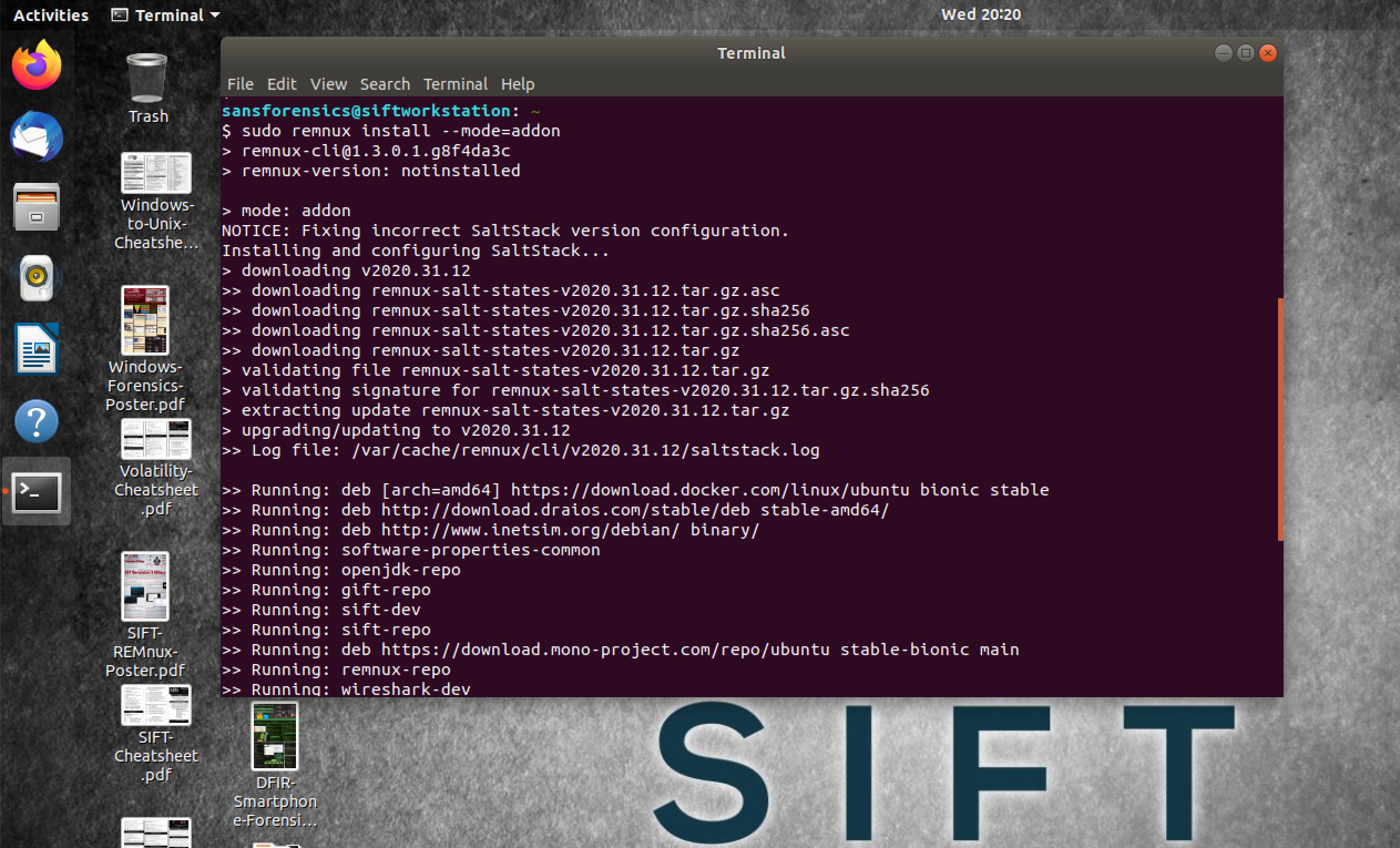Minimize the Terminal window
1400x848 pixels.
(1223, 53)
